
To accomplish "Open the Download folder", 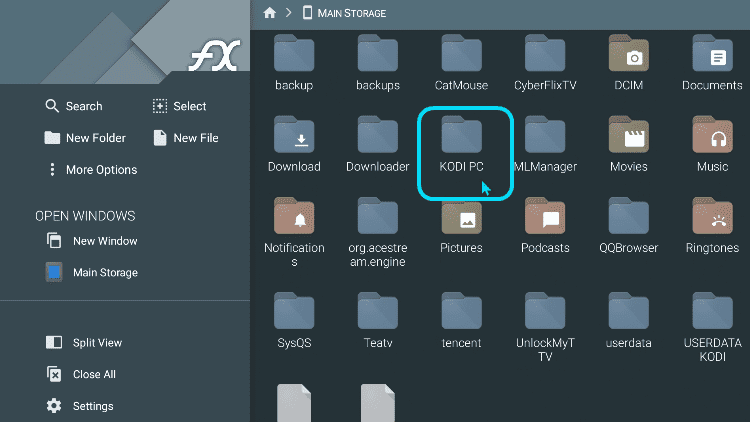I will pyautogui.click(x=294, y=144).
